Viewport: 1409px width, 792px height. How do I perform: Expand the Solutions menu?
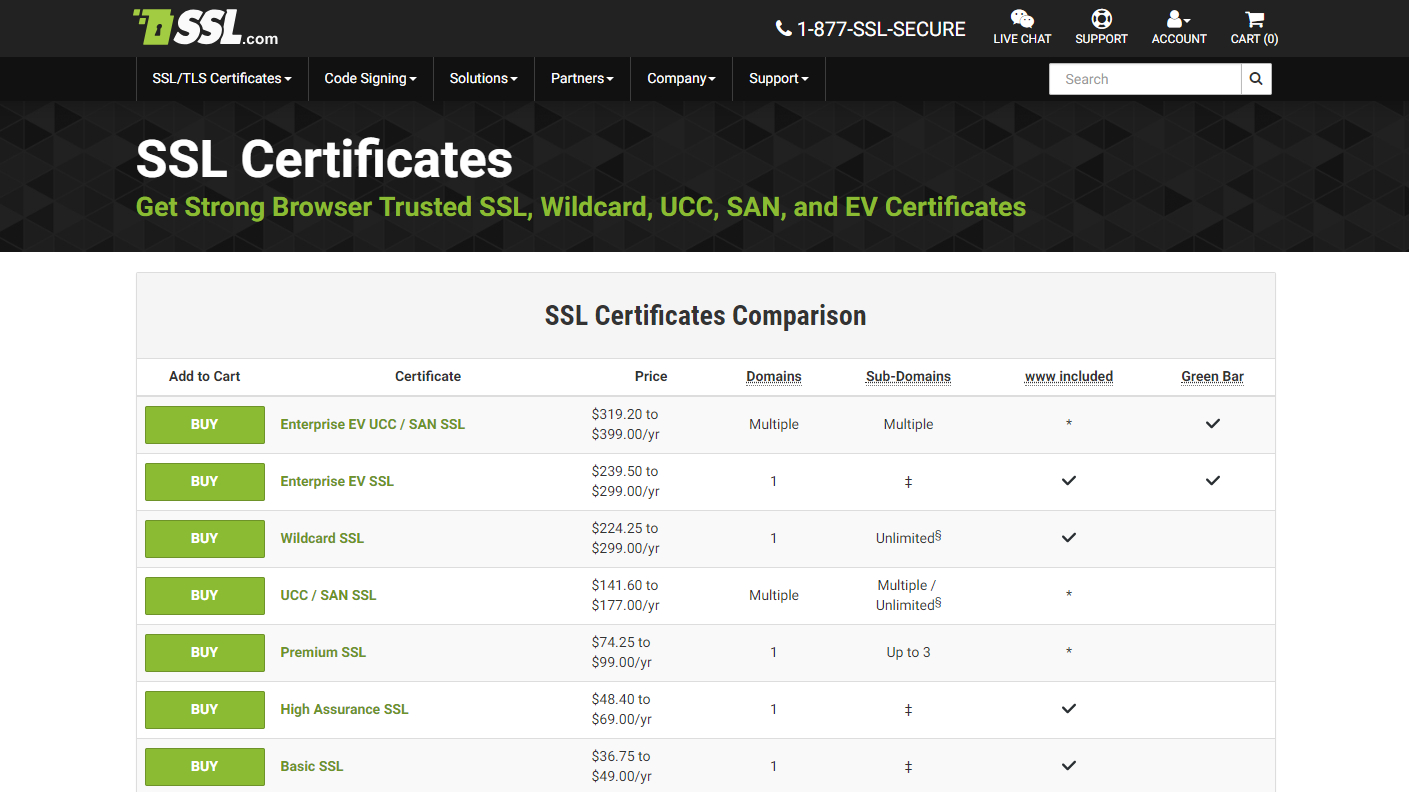pyautogui.click(x=484, y=78)
